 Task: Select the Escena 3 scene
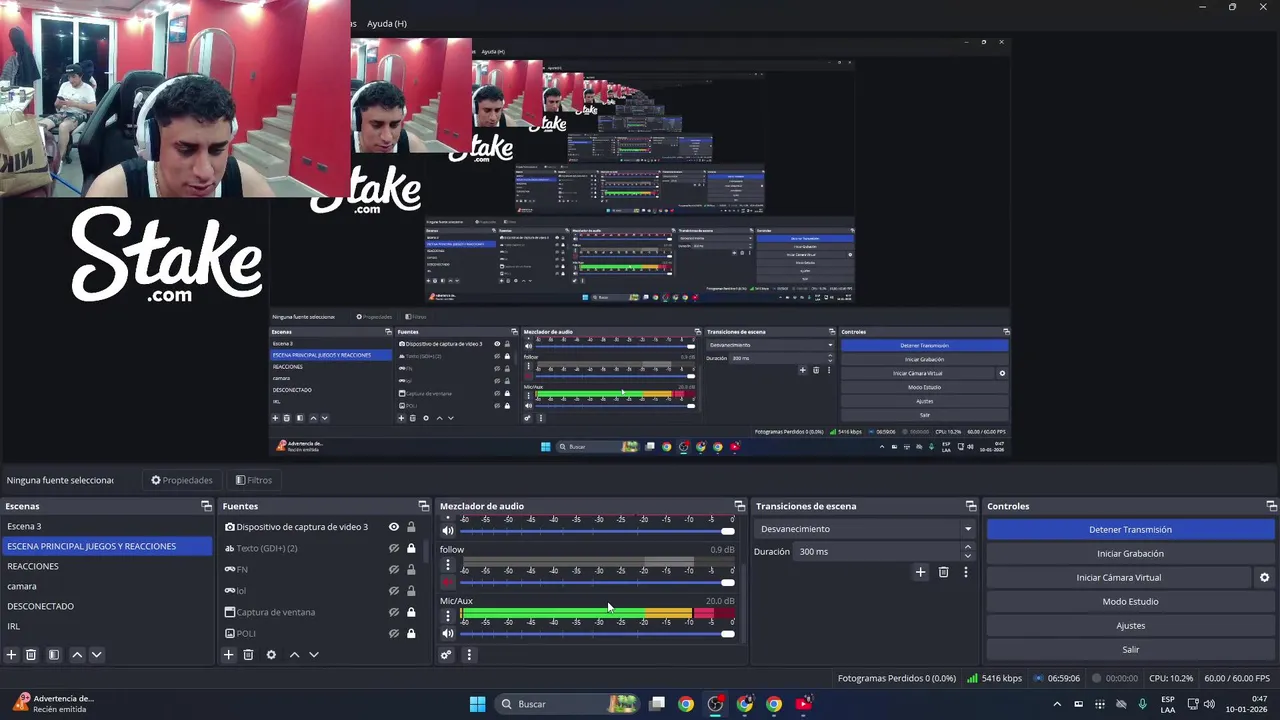point(106,526)
